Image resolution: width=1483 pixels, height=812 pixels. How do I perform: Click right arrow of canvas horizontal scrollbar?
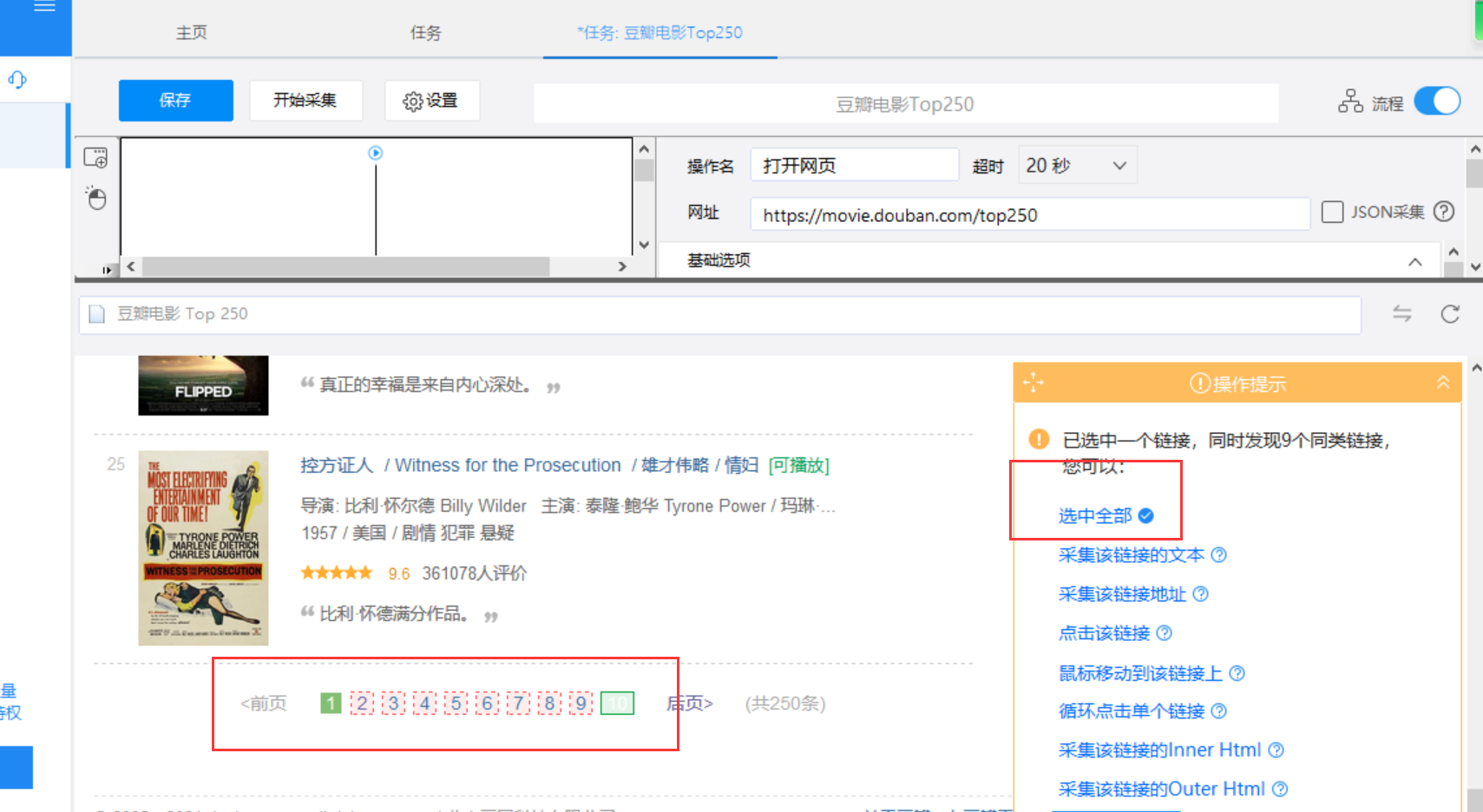pyautogui.click(x=622, y=266)
